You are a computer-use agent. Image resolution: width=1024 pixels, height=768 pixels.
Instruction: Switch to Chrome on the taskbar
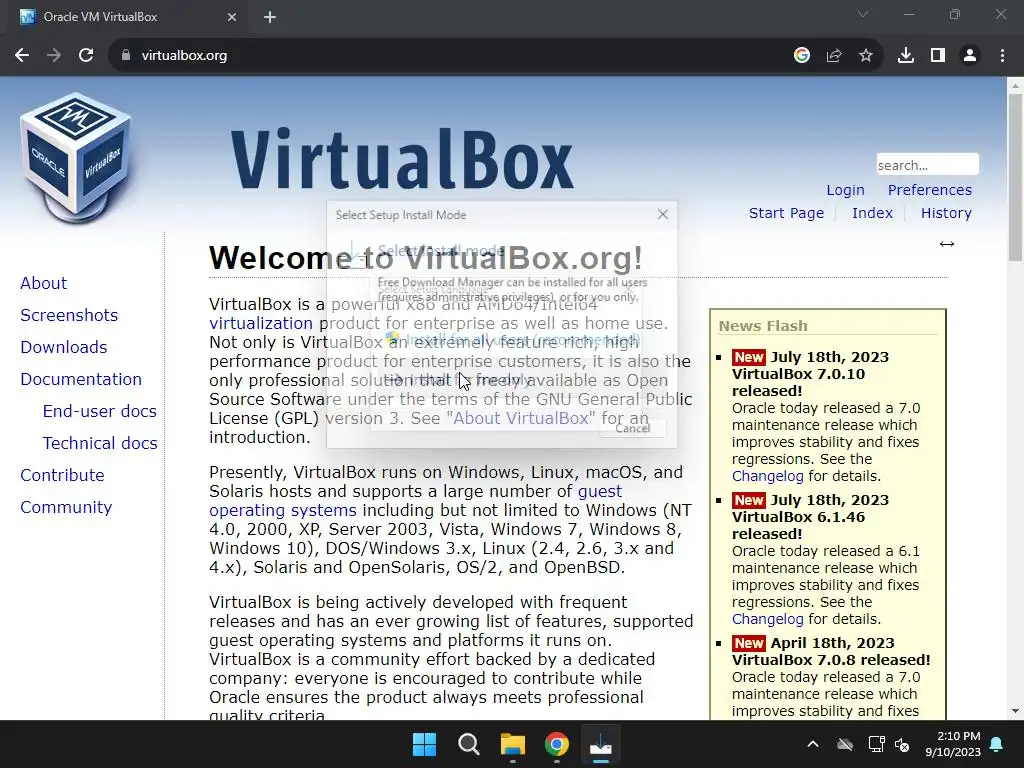(556, 744)
